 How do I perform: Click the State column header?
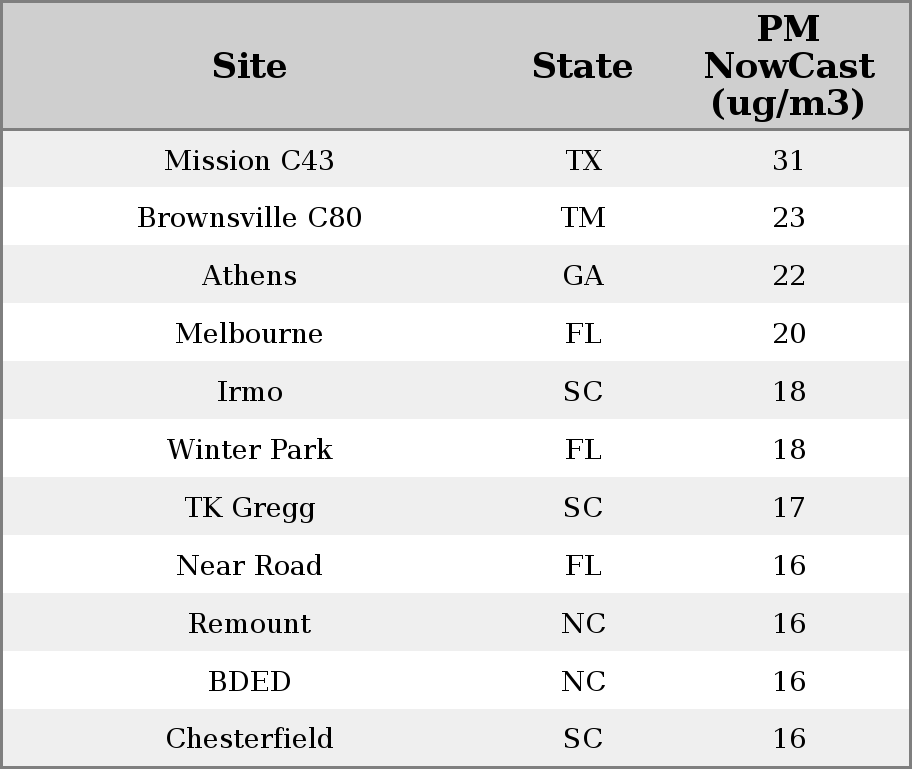point(582,67)
